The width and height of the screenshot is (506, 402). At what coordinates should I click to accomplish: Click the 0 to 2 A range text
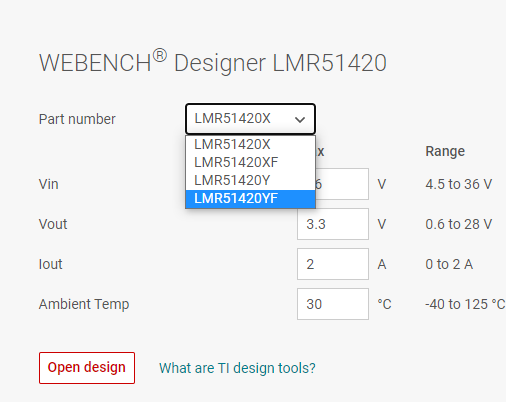(x=449, y=264)
